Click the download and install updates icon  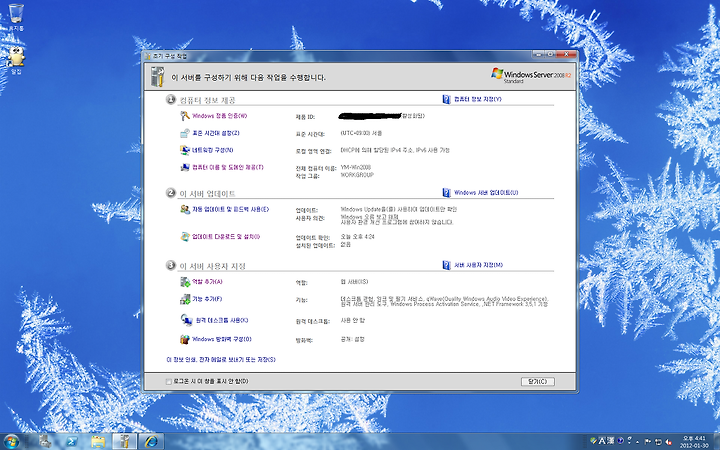(185, 237)
